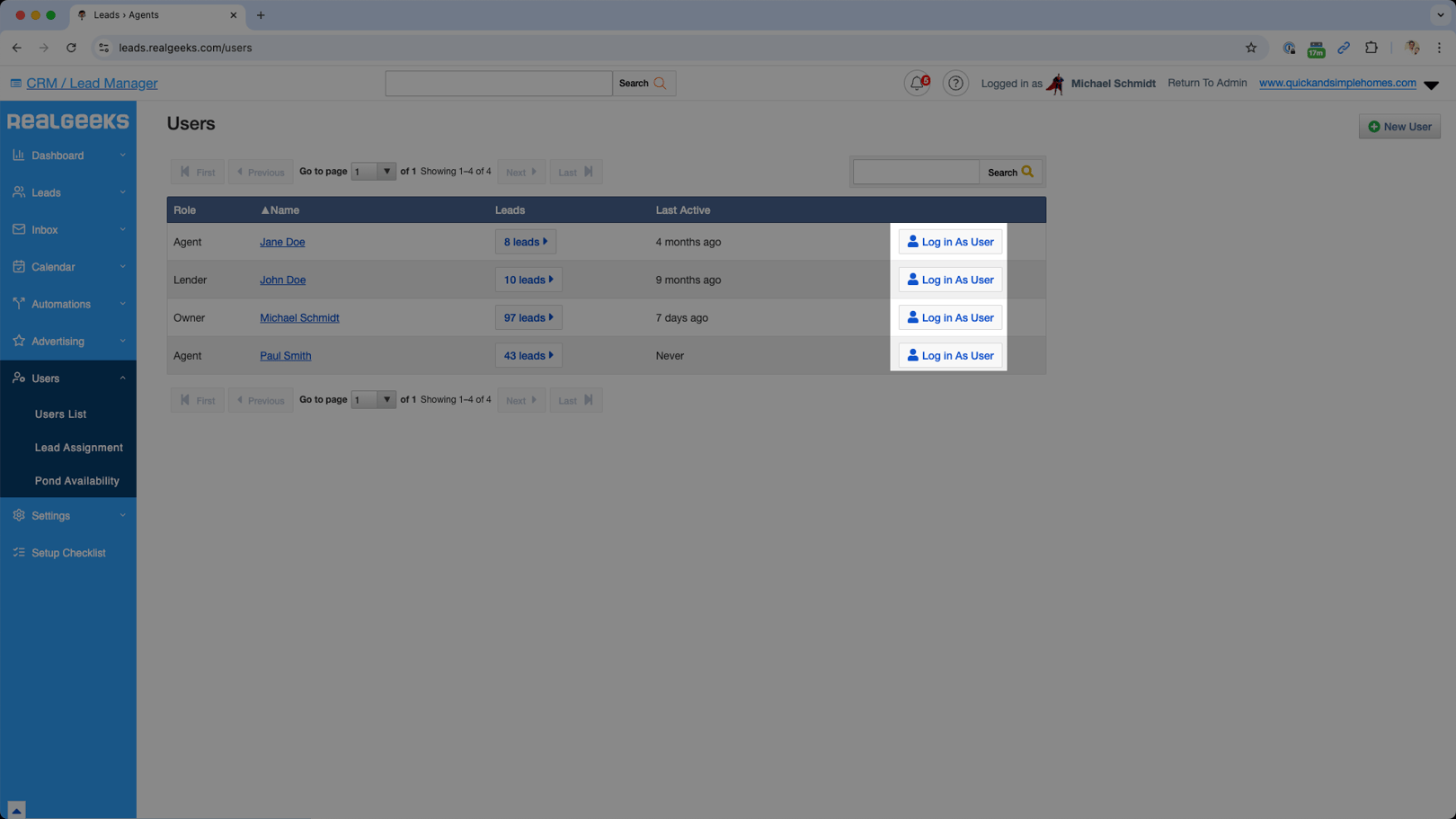The image size is (1456, 819).
Task: Open the help question mark icon
Action: pos(955,84)
